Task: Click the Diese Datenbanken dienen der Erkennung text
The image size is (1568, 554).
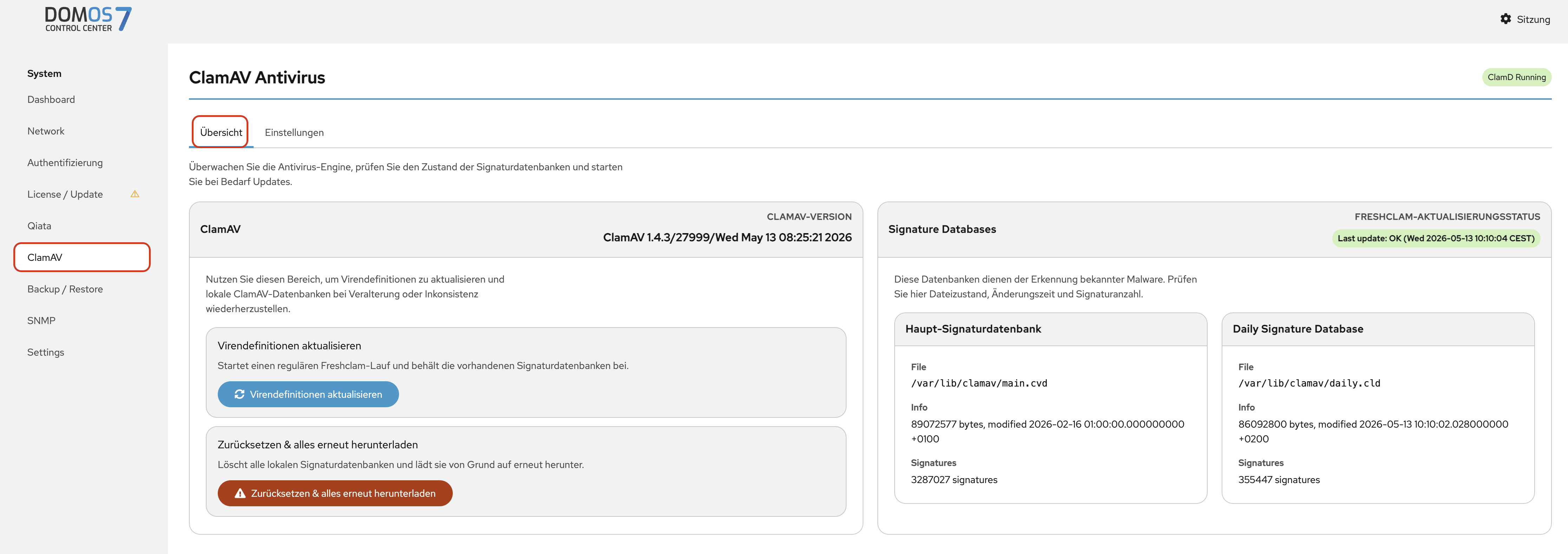Action: 1045,286
